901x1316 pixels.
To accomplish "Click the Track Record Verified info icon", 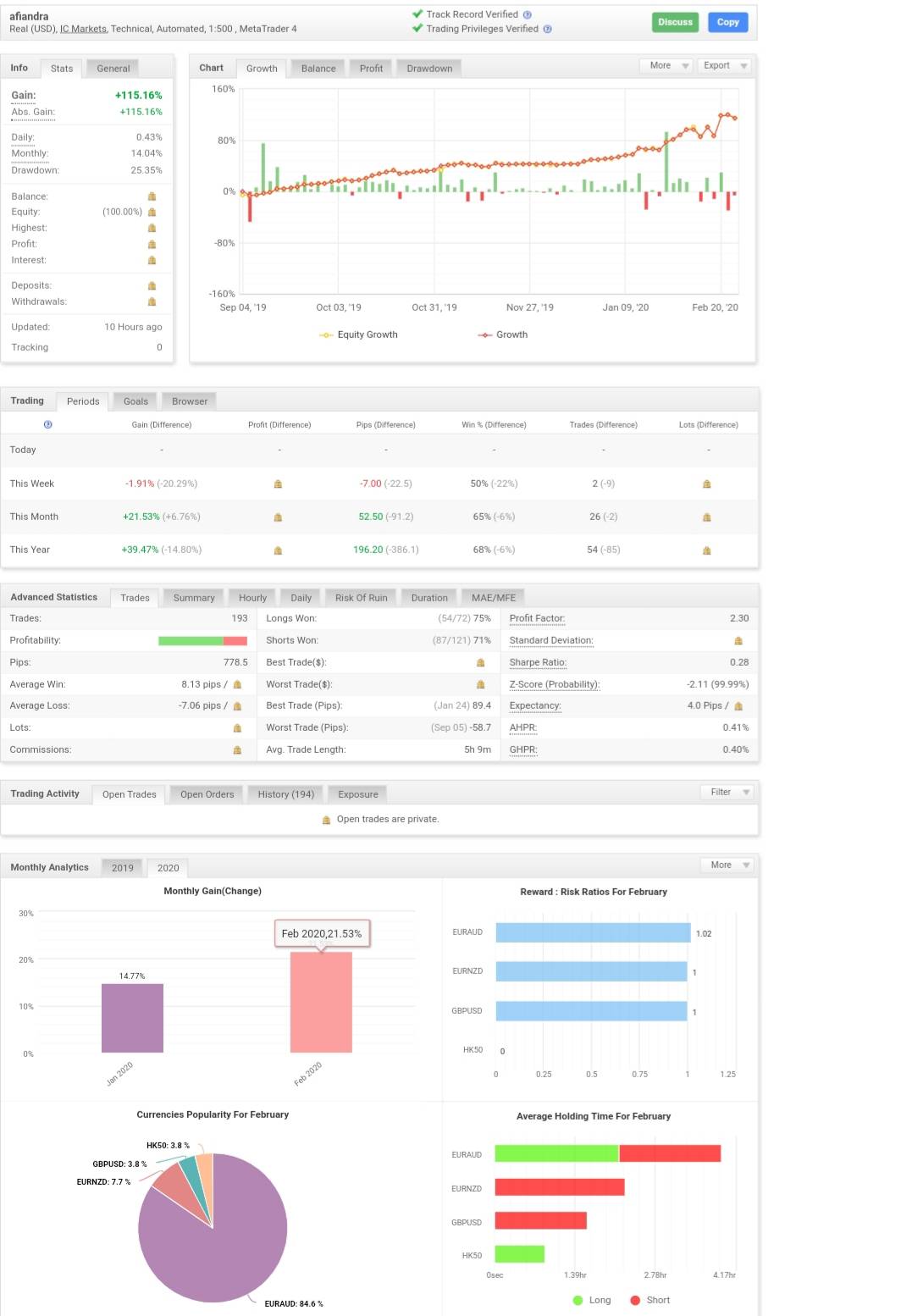I will pyautogui.click(x=528, y=14).
